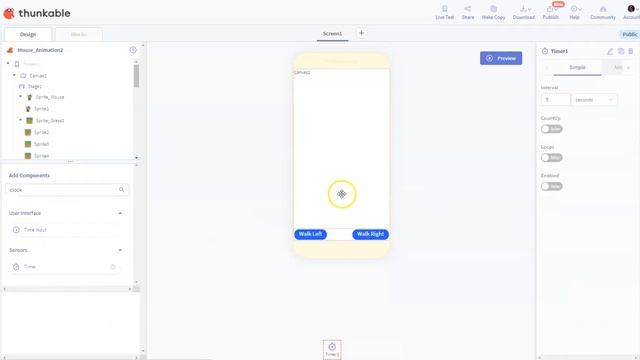This screenshot has width=640, height=360.
Task: Switch to the Design tab
Action: [28, 34]
